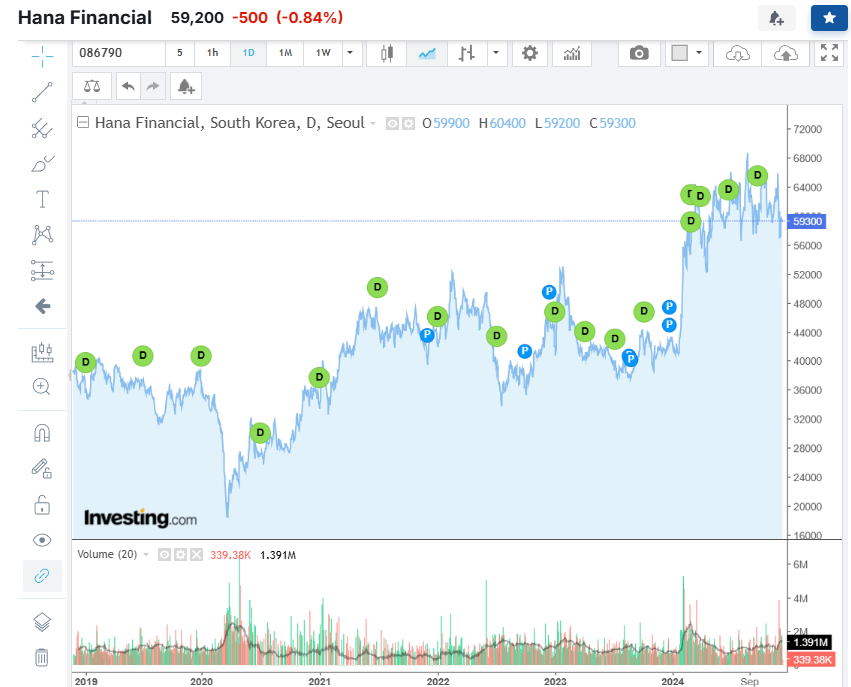
Task: Remove drawings with the trash icon
Action: tap(42, 657)
